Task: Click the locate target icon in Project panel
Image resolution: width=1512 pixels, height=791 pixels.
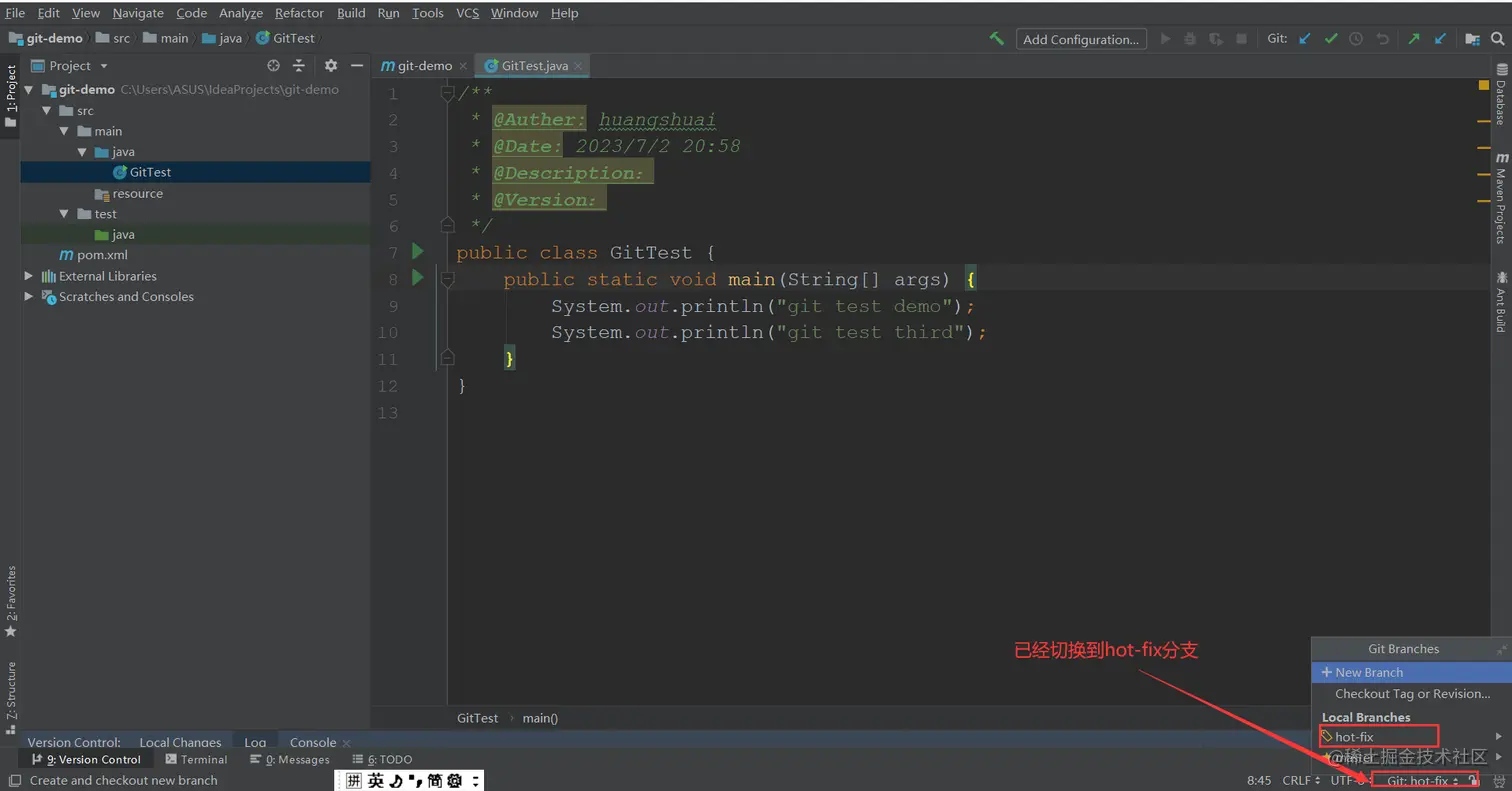Action: point(273,66)
